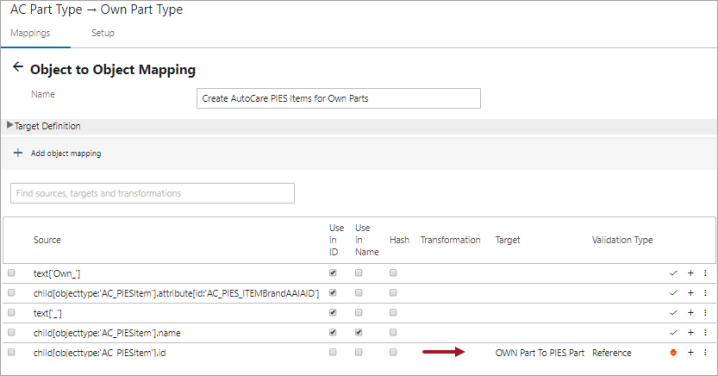Image resolution: width=718 pixels, height=376 pixels.
Task: Open the three-dot menu on the ITEMBrandAAIAID row
Action: tap(705, 293)
